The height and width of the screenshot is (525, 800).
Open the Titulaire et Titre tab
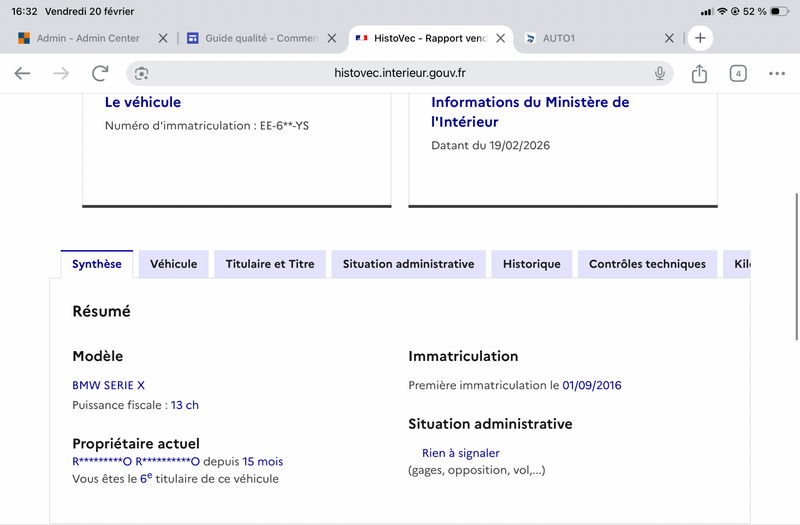(x=270, y=264)
